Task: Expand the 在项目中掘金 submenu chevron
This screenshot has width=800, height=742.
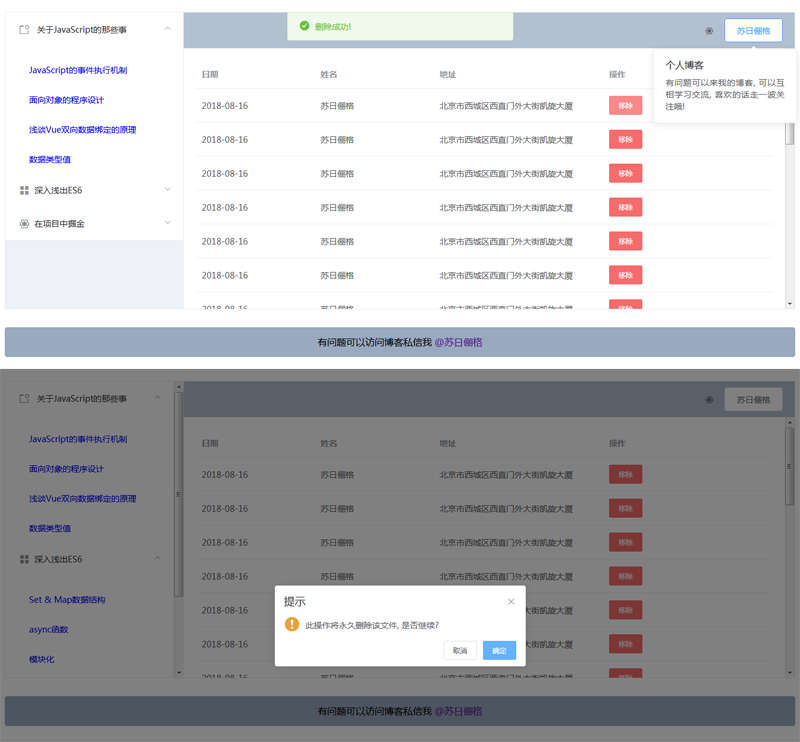Action: 168,223
